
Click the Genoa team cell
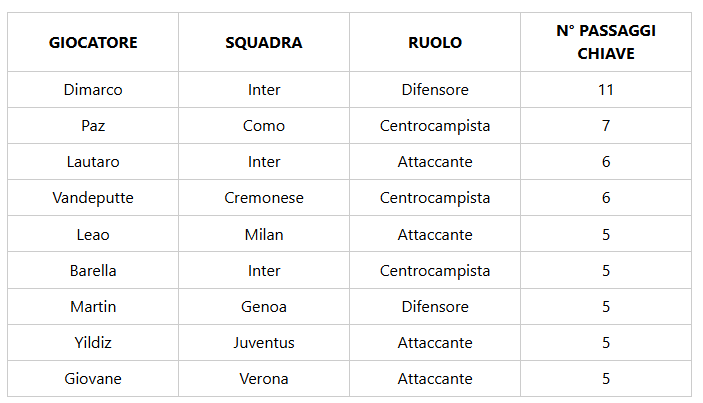click(264, 307)
